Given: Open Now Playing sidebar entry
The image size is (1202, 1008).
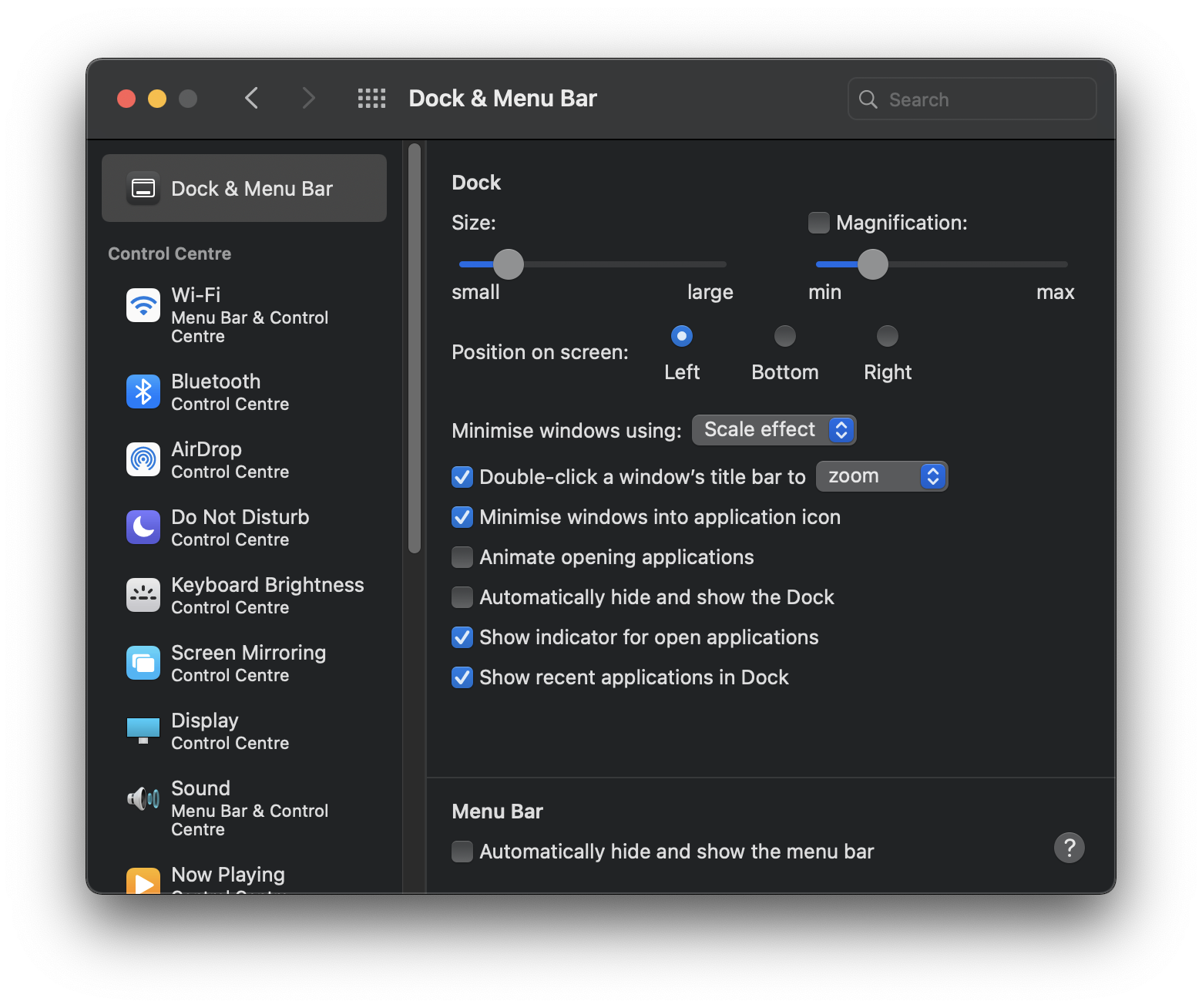Looking at the screenshot, I should 244,877.
